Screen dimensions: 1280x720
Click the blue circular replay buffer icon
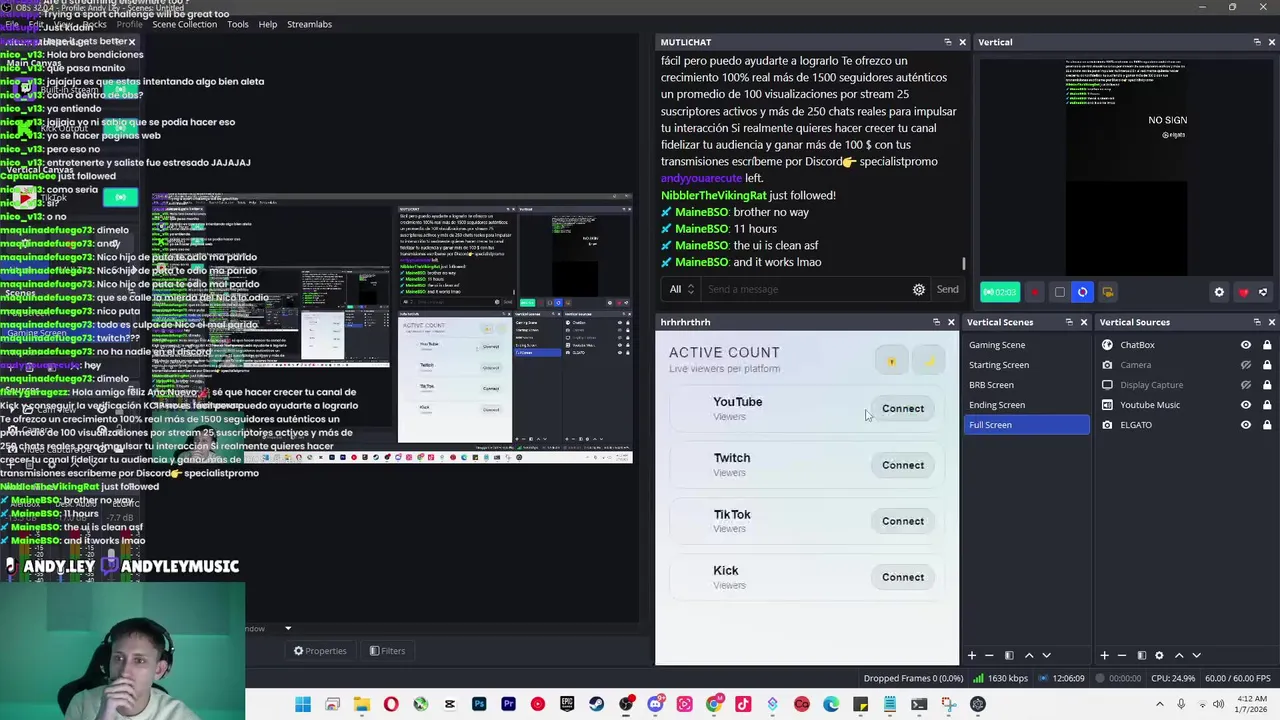[1083, 292]
